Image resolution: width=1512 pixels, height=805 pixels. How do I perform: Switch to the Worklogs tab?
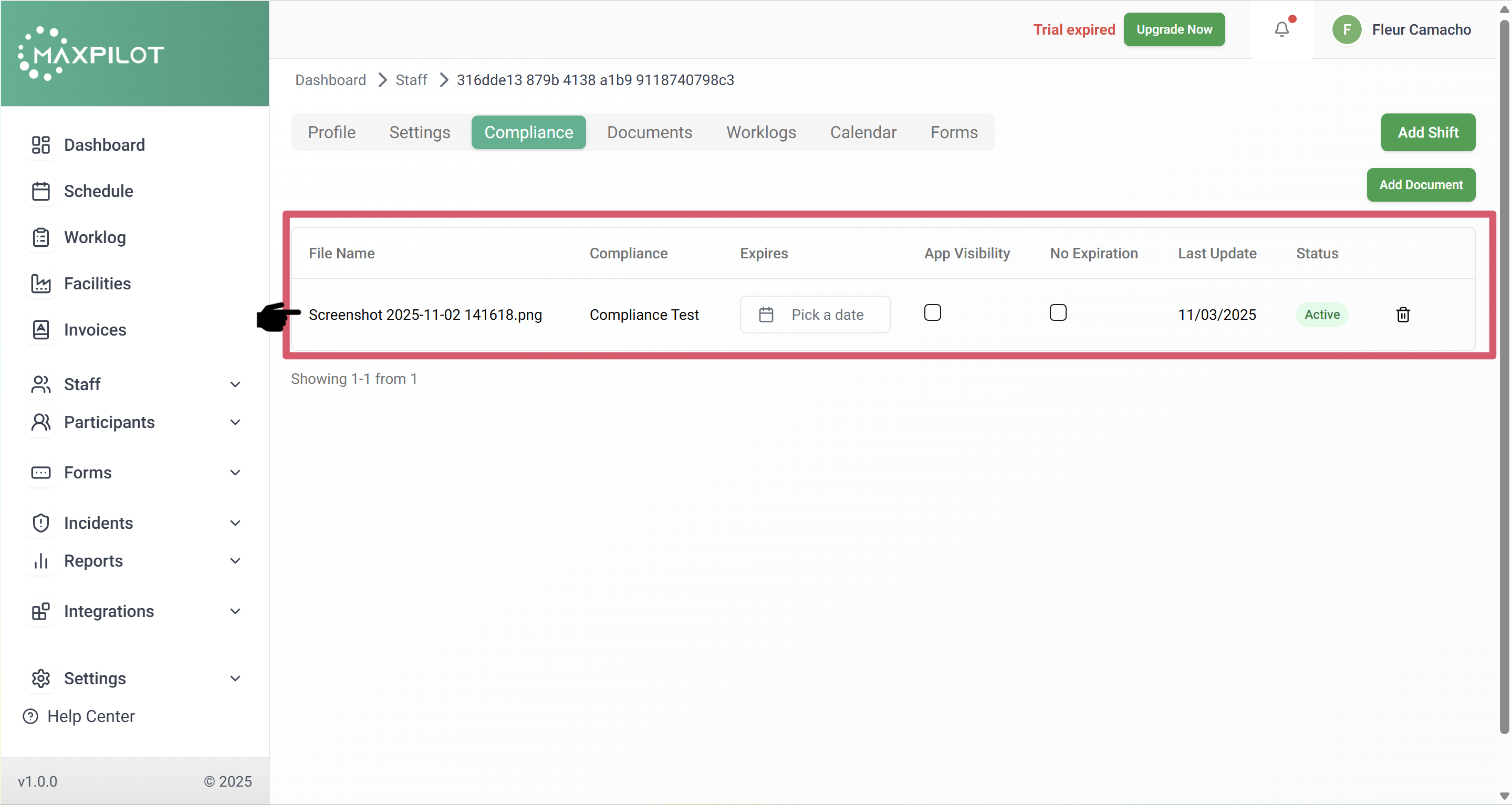click(760, 133)
